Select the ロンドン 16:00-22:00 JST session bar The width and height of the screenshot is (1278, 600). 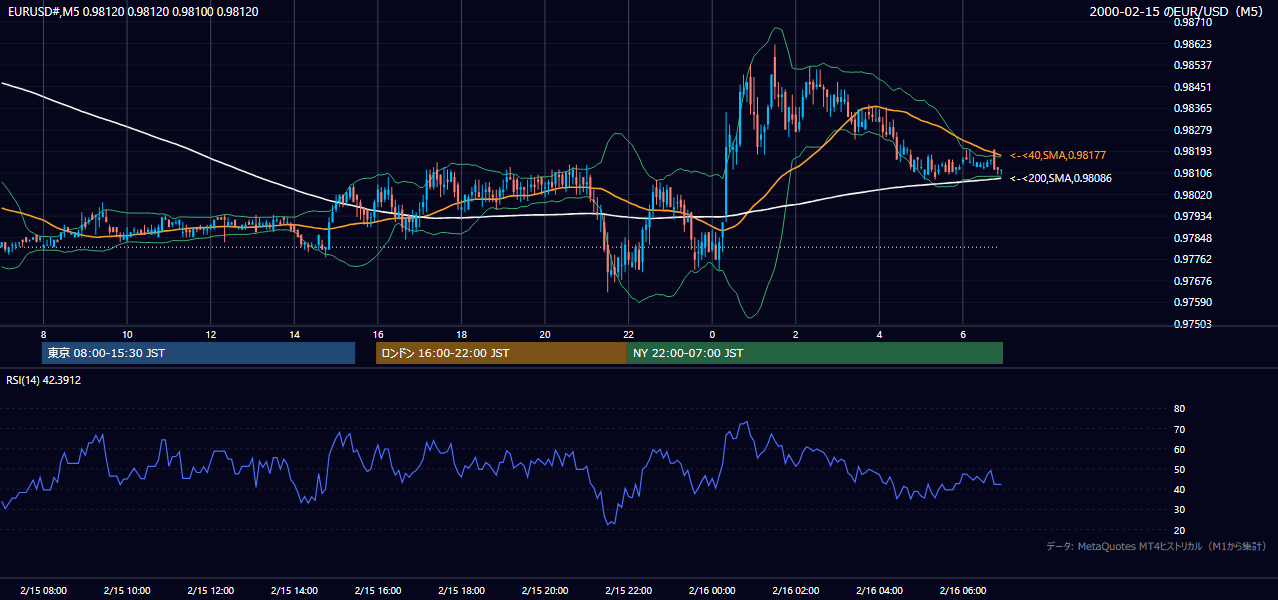point(501,353)
